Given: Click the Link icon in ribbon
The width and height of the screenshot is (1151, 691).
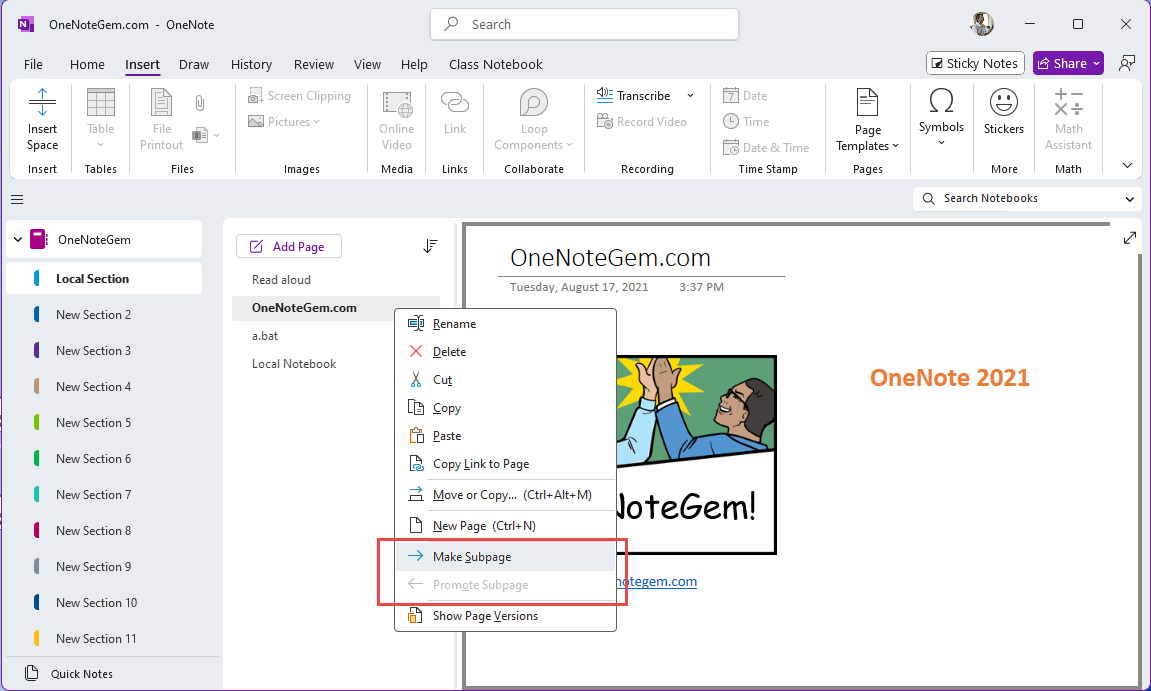Looking at the screenshot, I should coord(455,103).
